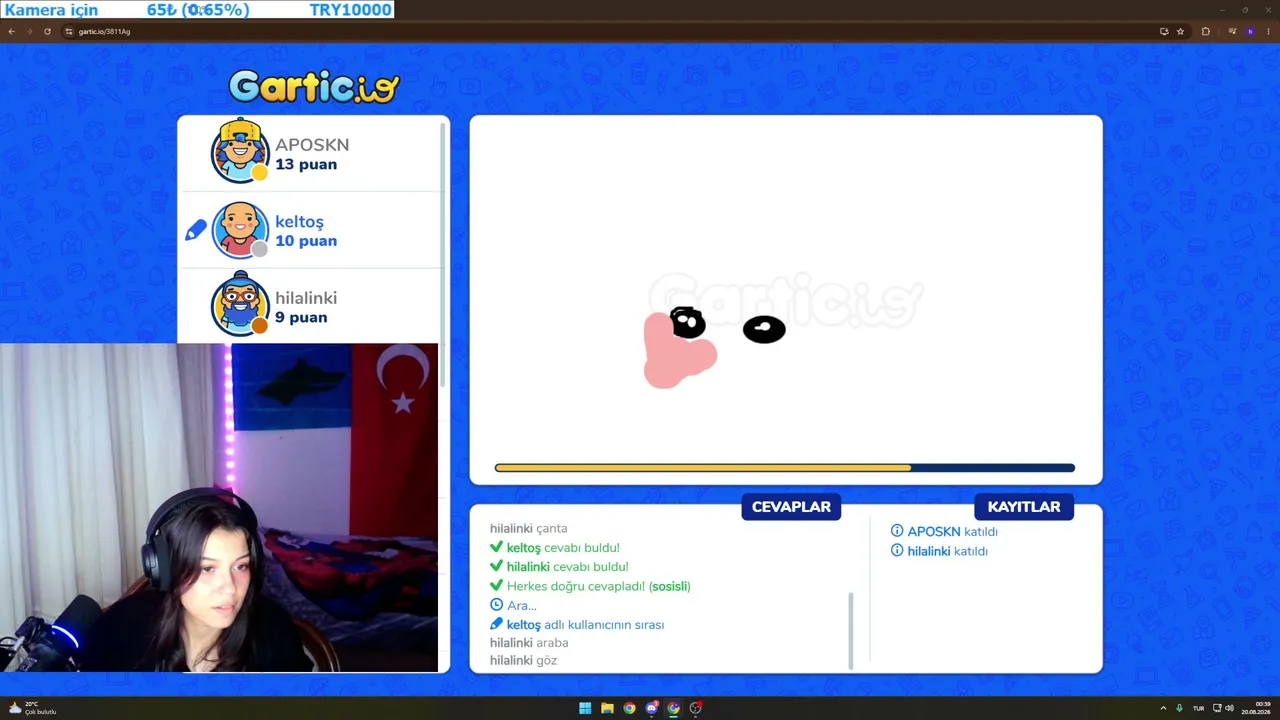The image size is (1280, 720).
Task: Switch to the KAYITLAR tab
Action: tap(1024, 507)
